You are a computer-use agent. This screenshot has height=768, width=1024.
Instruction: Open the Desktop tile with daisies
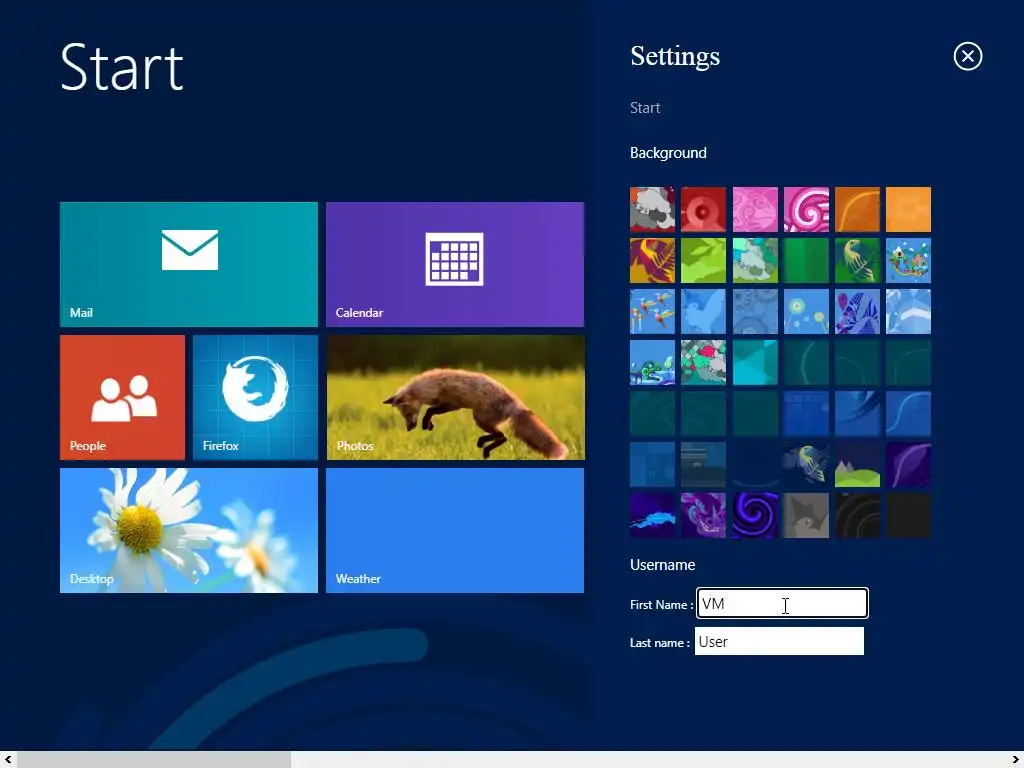point(189,530)
